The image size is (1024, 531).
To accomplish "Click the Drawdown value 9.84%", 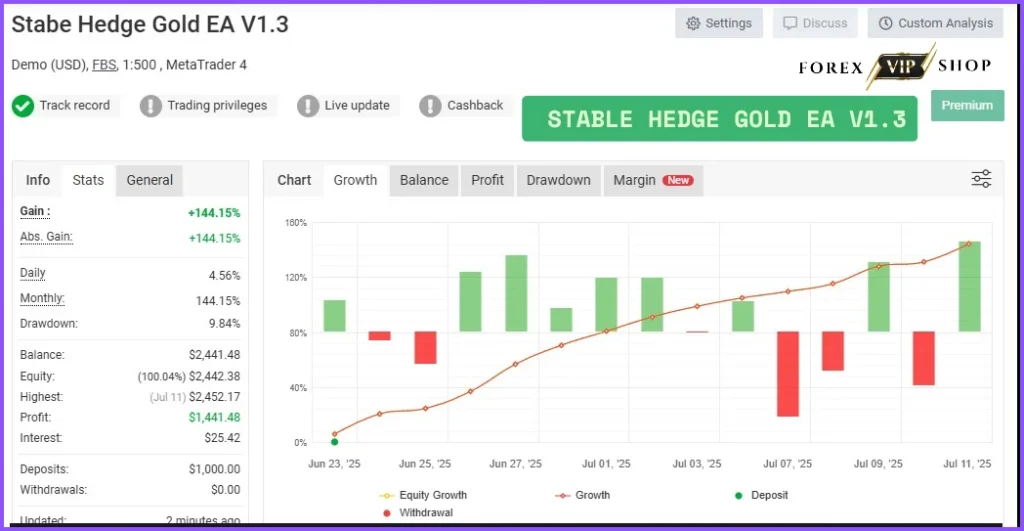I will [225, 323].
